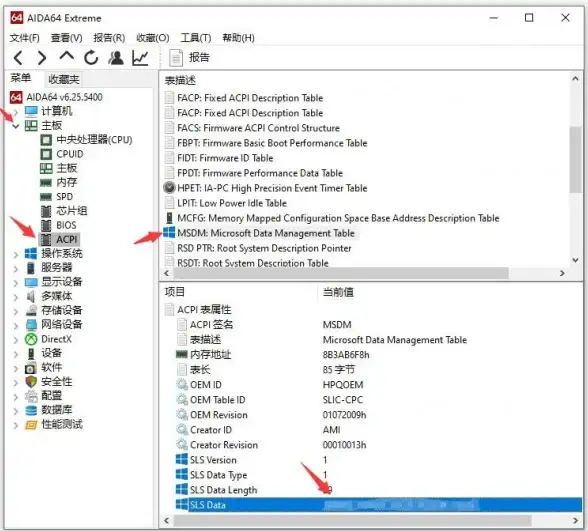Image resolution: width=588 pixels, height=531 pixels.
Task: Click the 表描述 column header
Action: 180,80
